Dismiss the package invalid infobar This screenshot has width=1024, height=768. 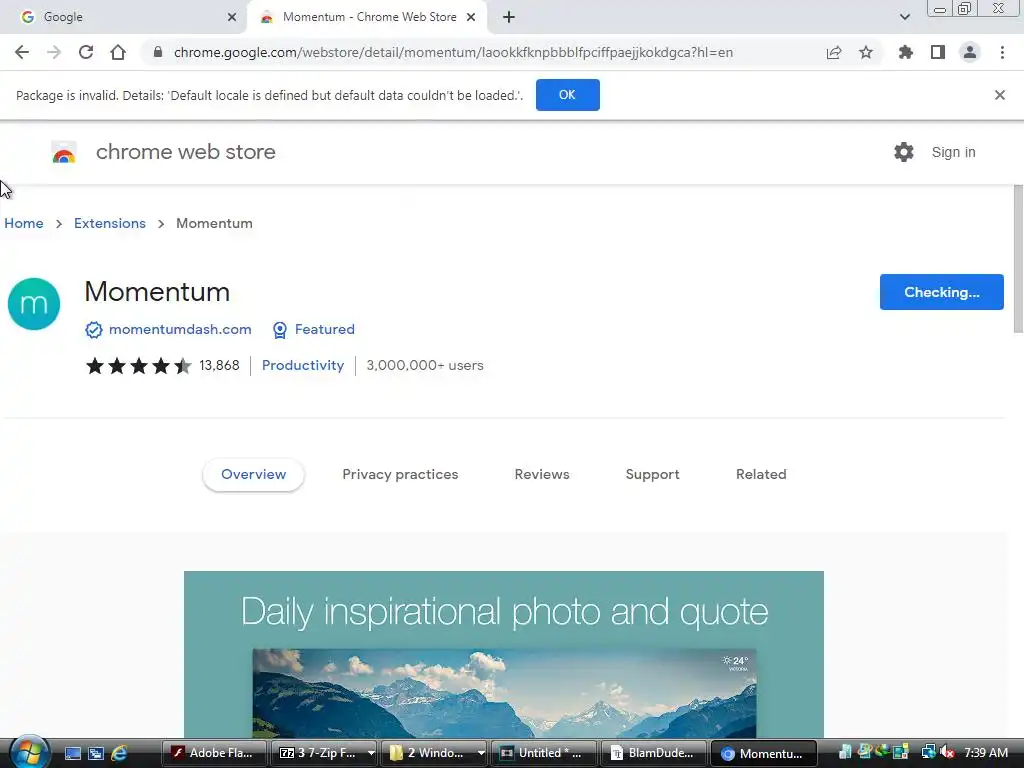(999, 95)
